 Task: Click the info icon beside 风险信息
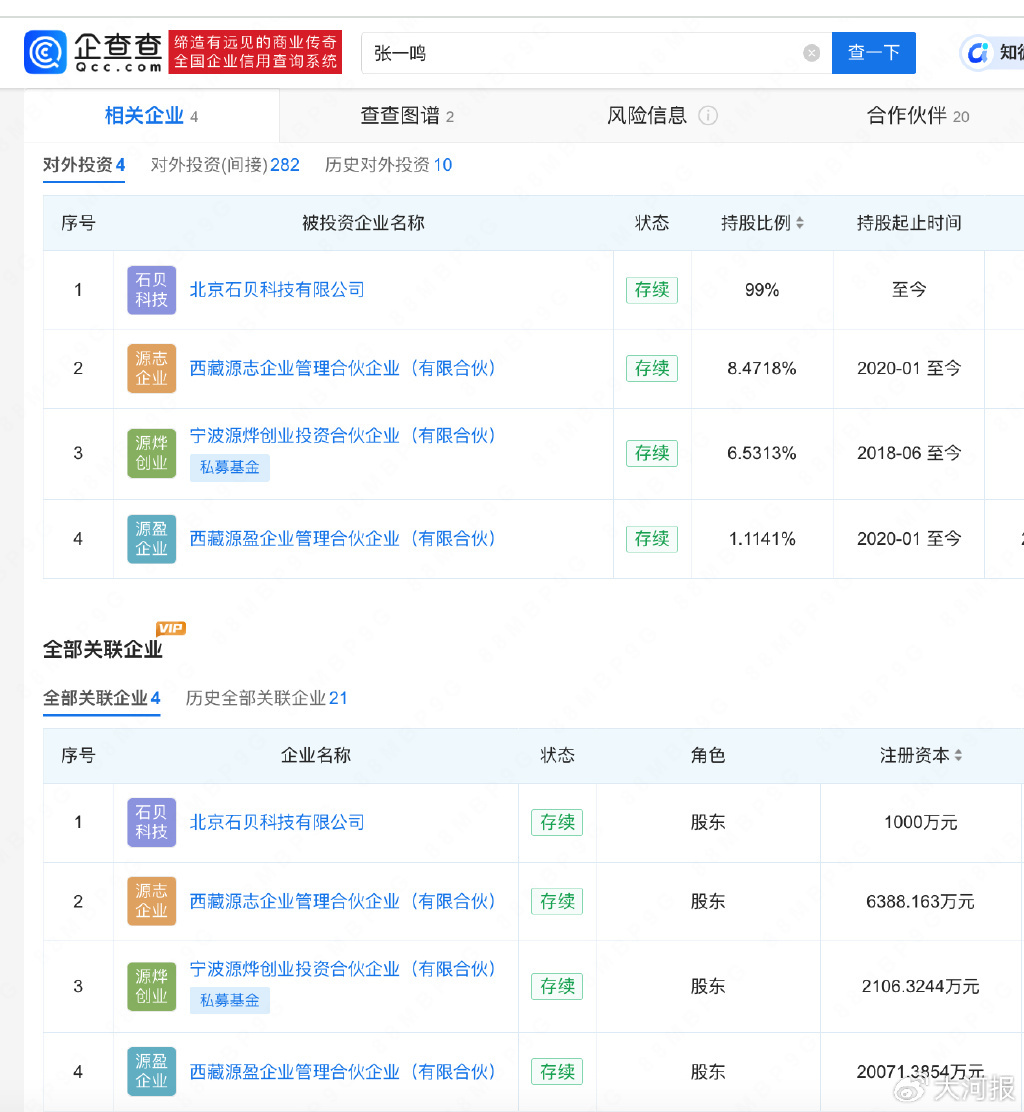(708, 116)
